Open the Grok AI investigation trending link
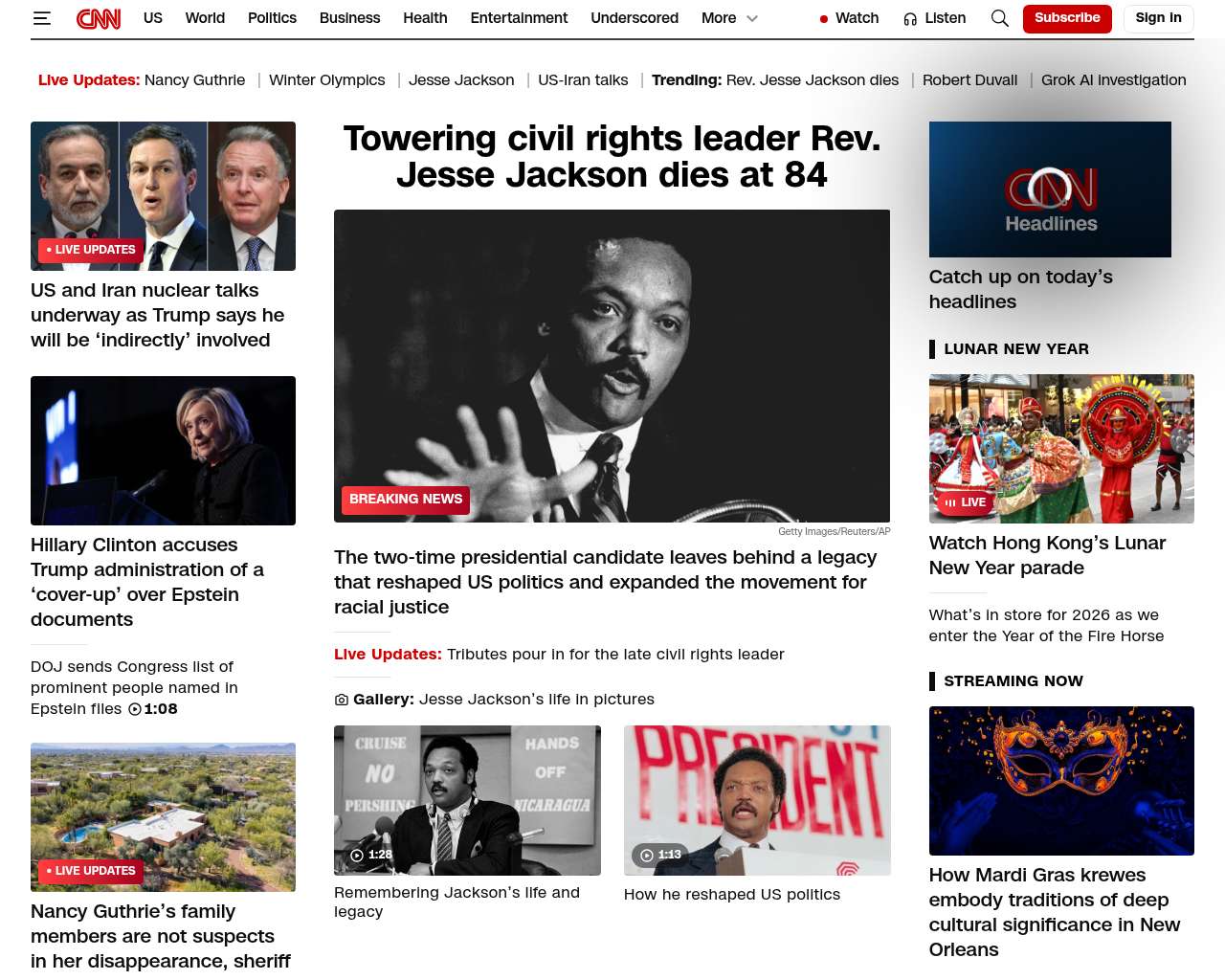This screenshot has height=980, width=1225. pos(1113,80)
